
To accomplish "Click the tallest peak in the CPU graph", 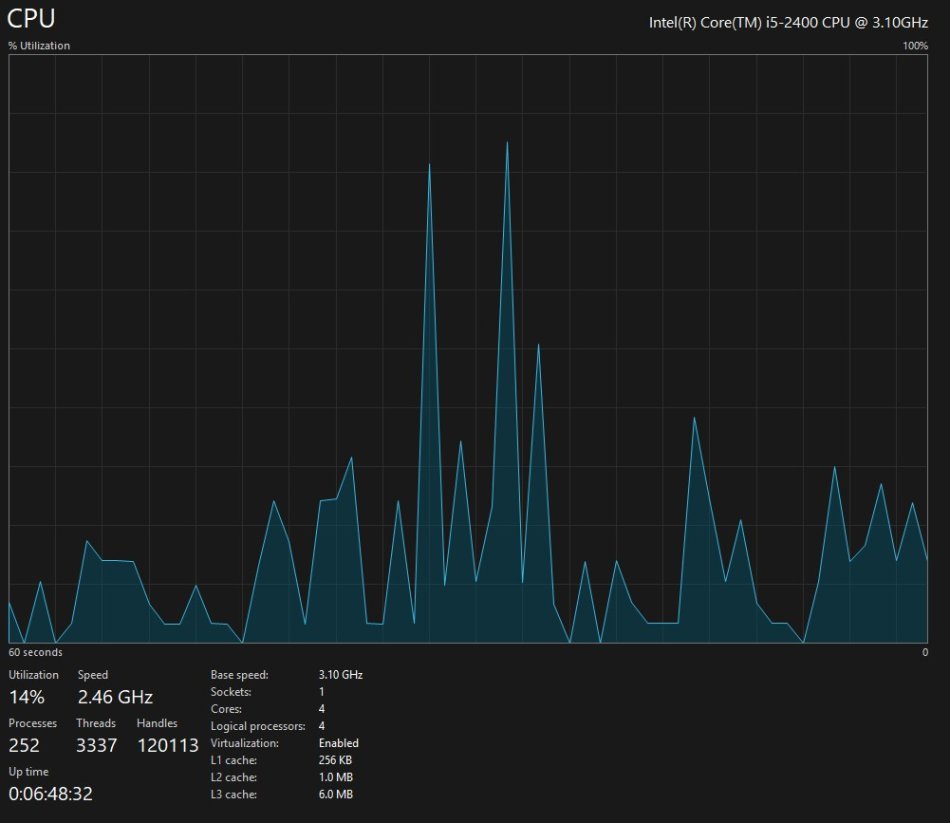I will [x=507, y=144].
